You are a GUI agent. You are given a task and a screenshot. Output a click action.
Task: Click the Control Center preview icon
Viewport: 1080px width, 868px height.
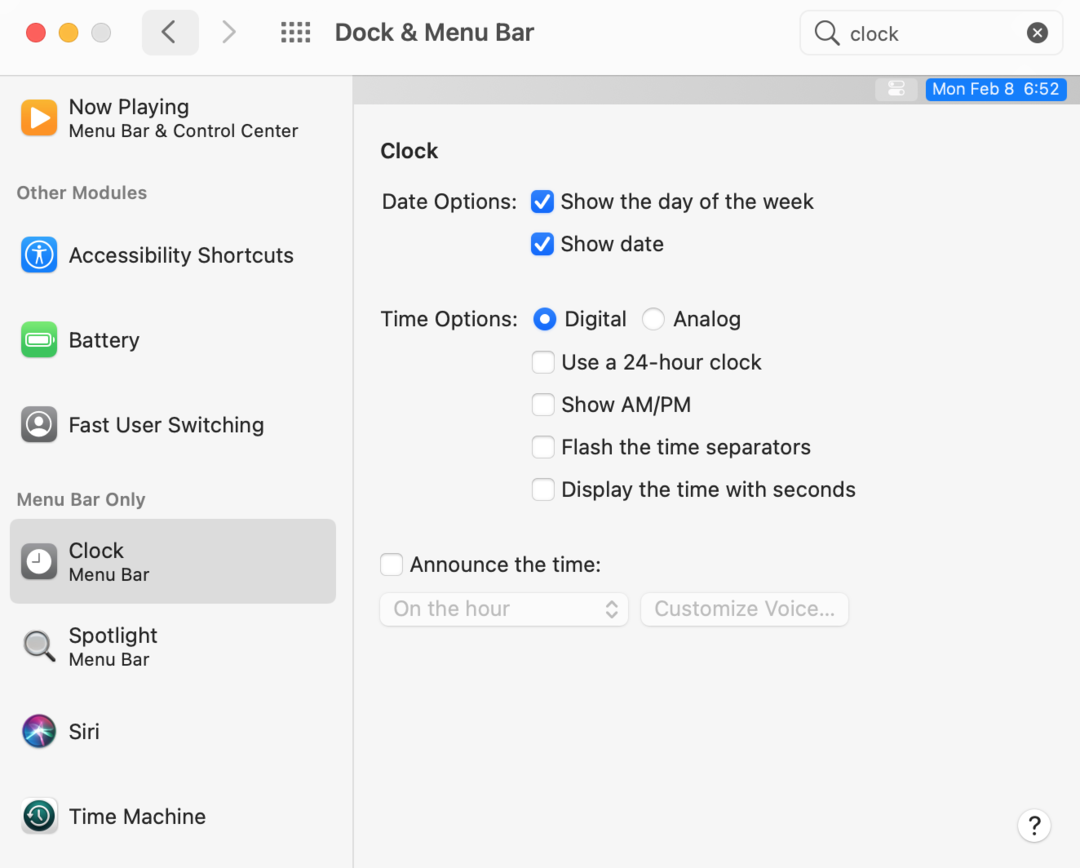896,89
